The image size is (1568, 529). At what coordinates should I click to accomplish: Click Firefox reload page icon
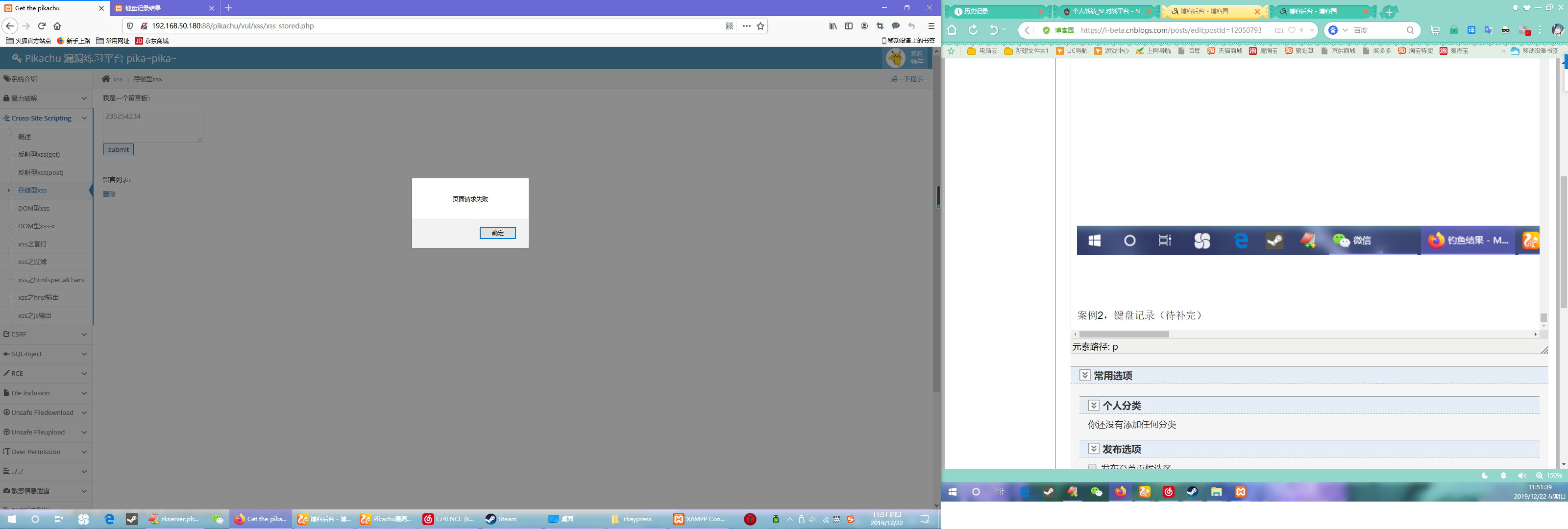(x=42, y=26)
